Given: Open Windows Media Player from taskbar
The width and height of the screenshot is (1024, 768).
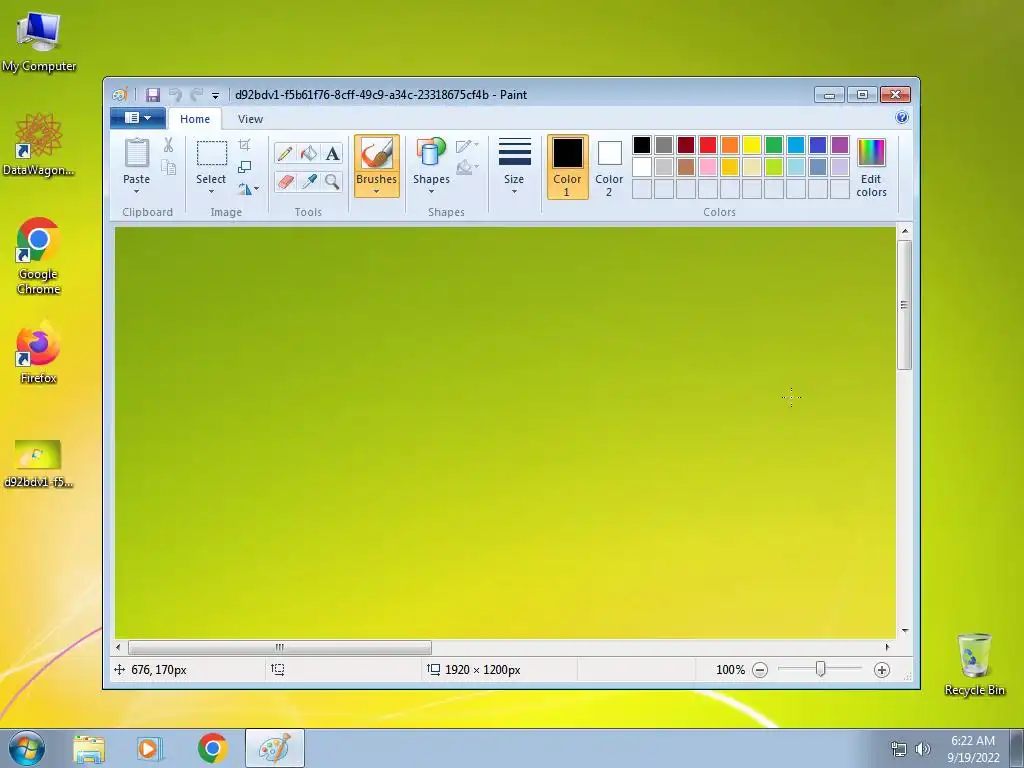Looking at the screenshot, I should (150, 749).
